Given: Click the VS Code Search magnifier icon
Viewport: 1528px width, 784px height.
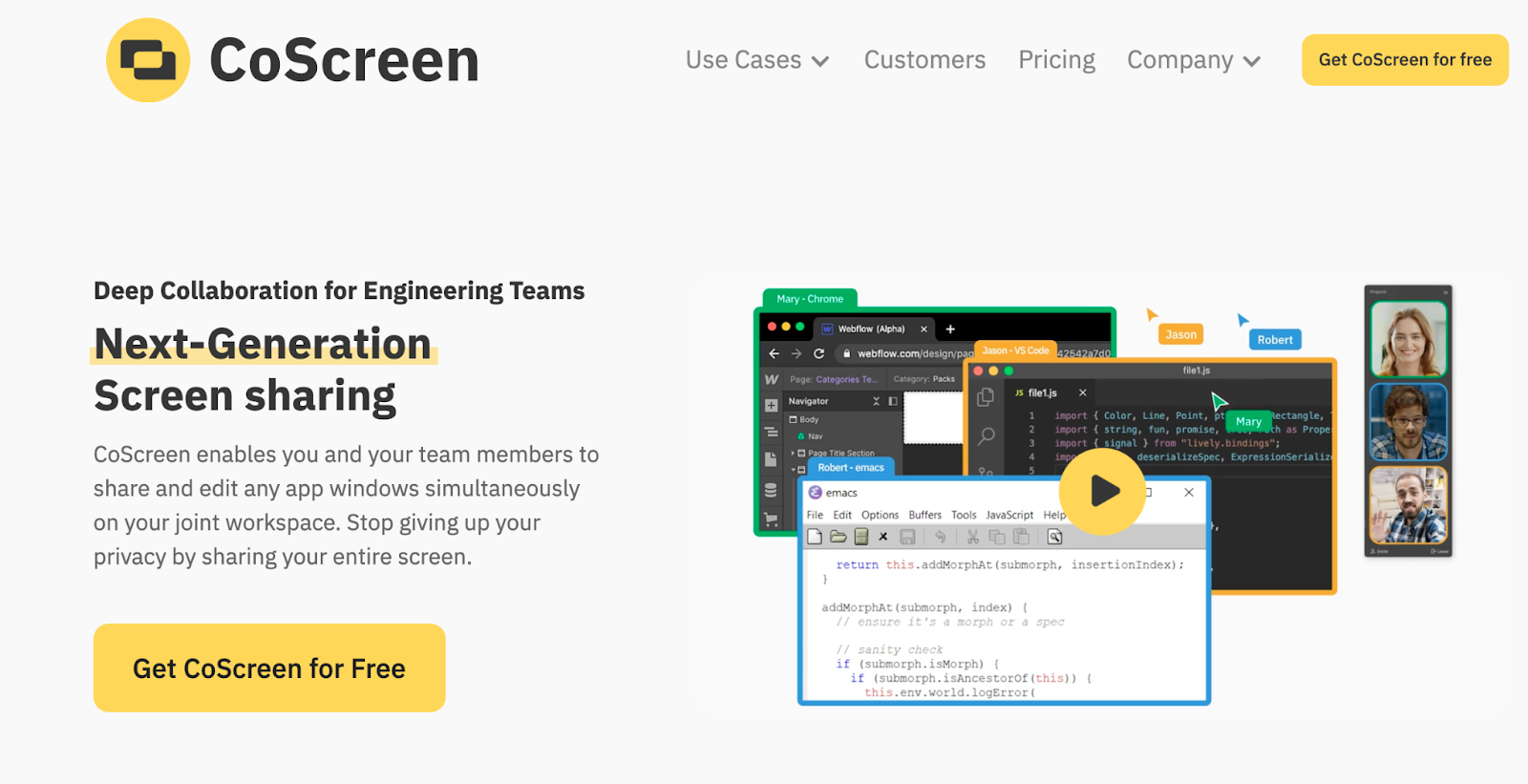Looking at the screenshot, I should click(986, 436).
